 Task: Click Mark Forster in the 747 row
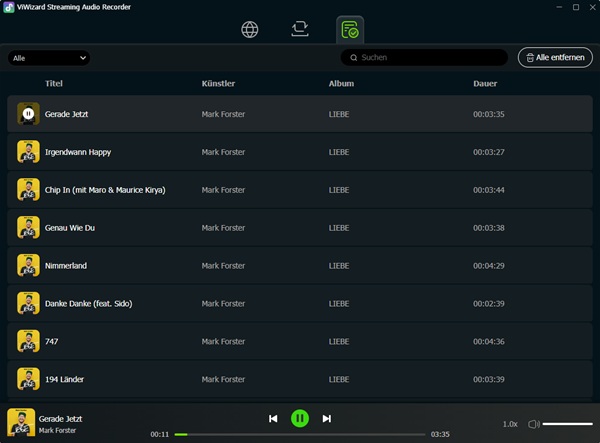223,341
